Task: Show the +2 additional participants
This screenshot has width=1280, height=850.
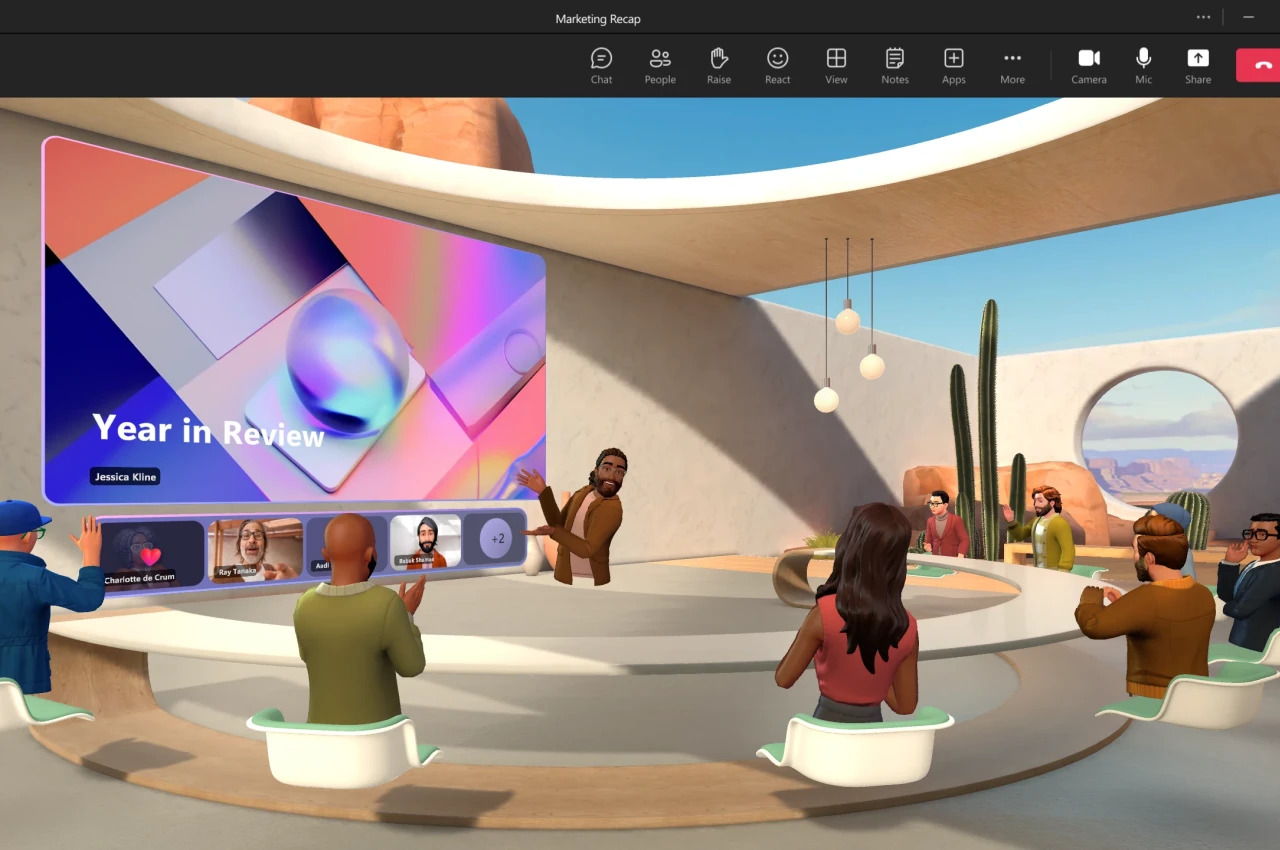Action: click(x=497, y=538)
